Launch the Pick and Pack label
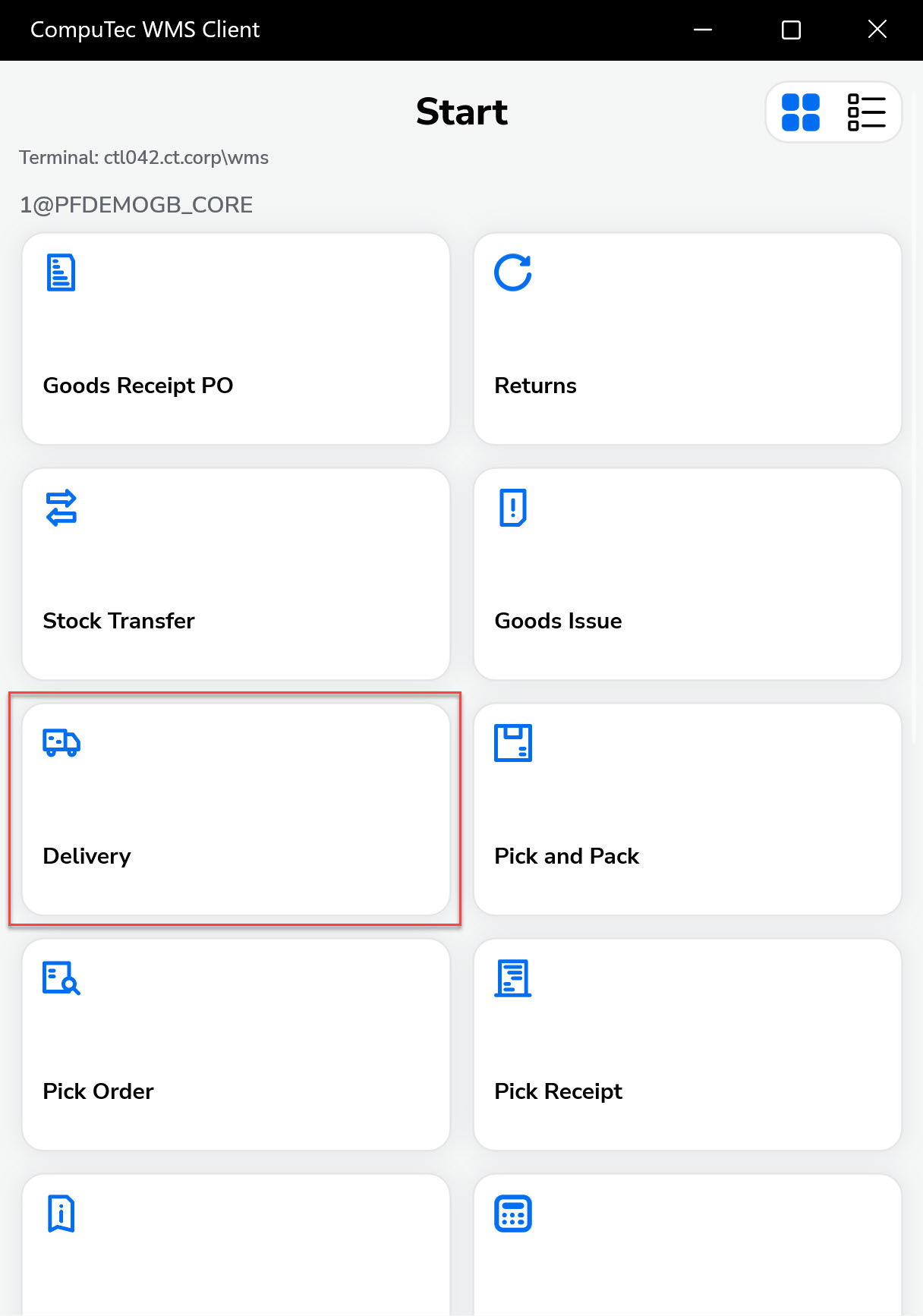Image resolution: width=923 pixels, height=1316 pixels. [x=566, y=856]
